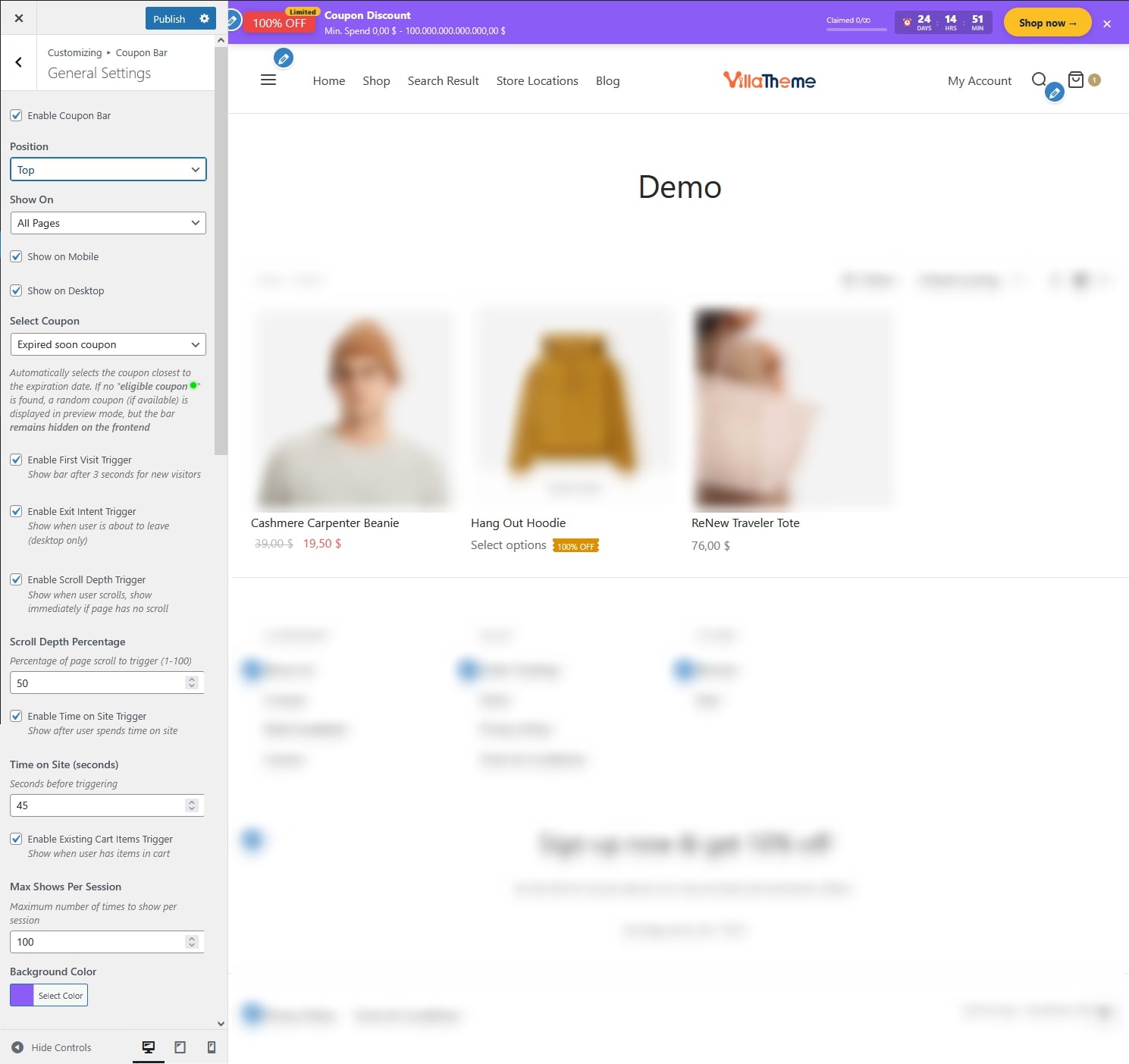Click the publish settings gear icon
The height and width of the screenshot is (1064, 1129).
point(204,19)
